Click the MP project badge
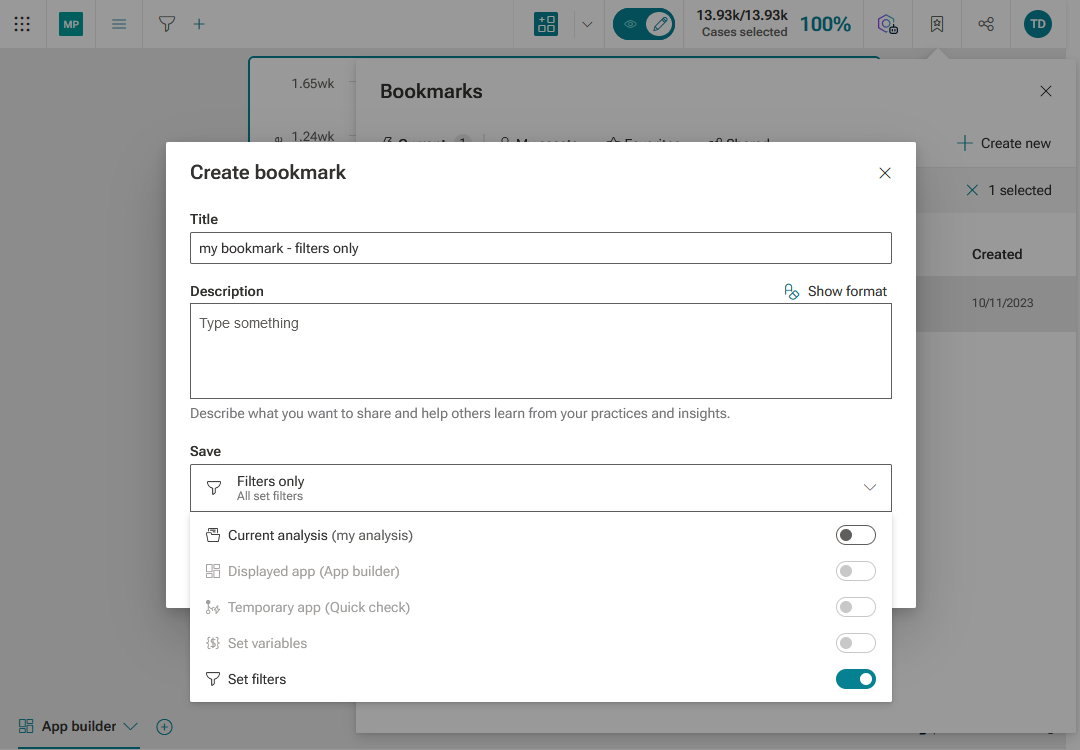The height and width of the screenshot is (750, 1080). (x=71, y=24)
